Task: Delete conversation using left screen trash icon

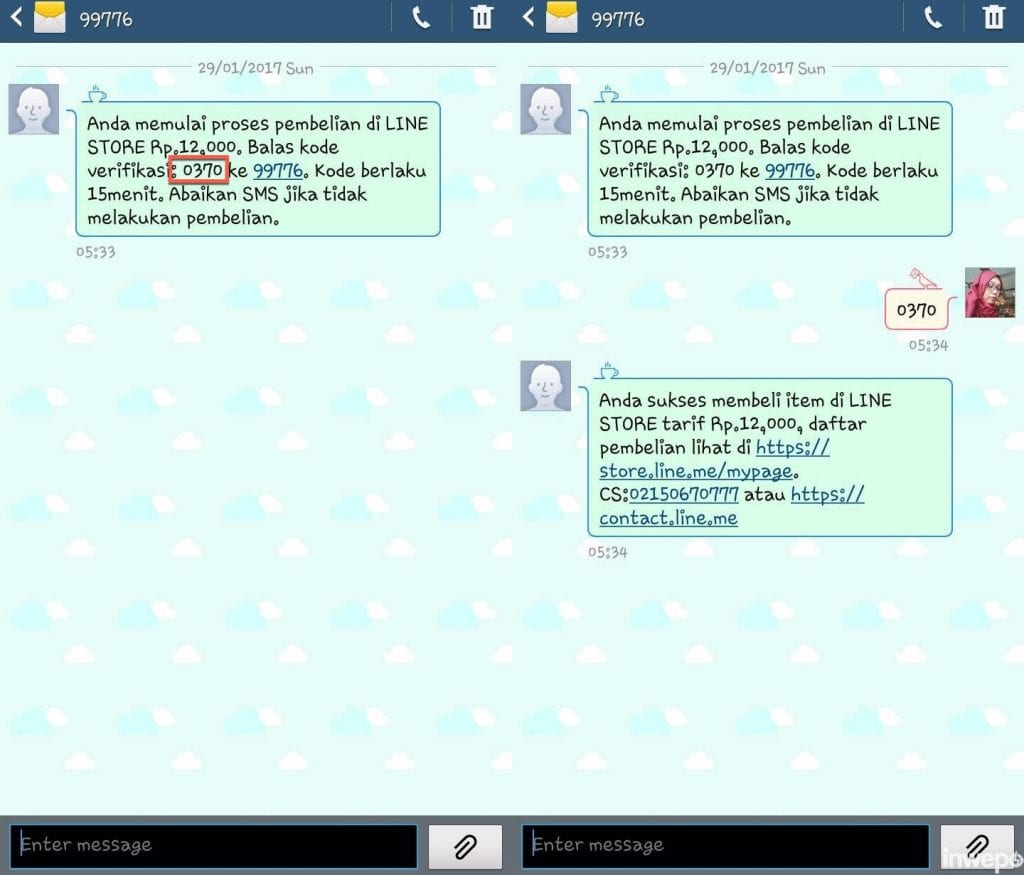Action: pos(481,17)
